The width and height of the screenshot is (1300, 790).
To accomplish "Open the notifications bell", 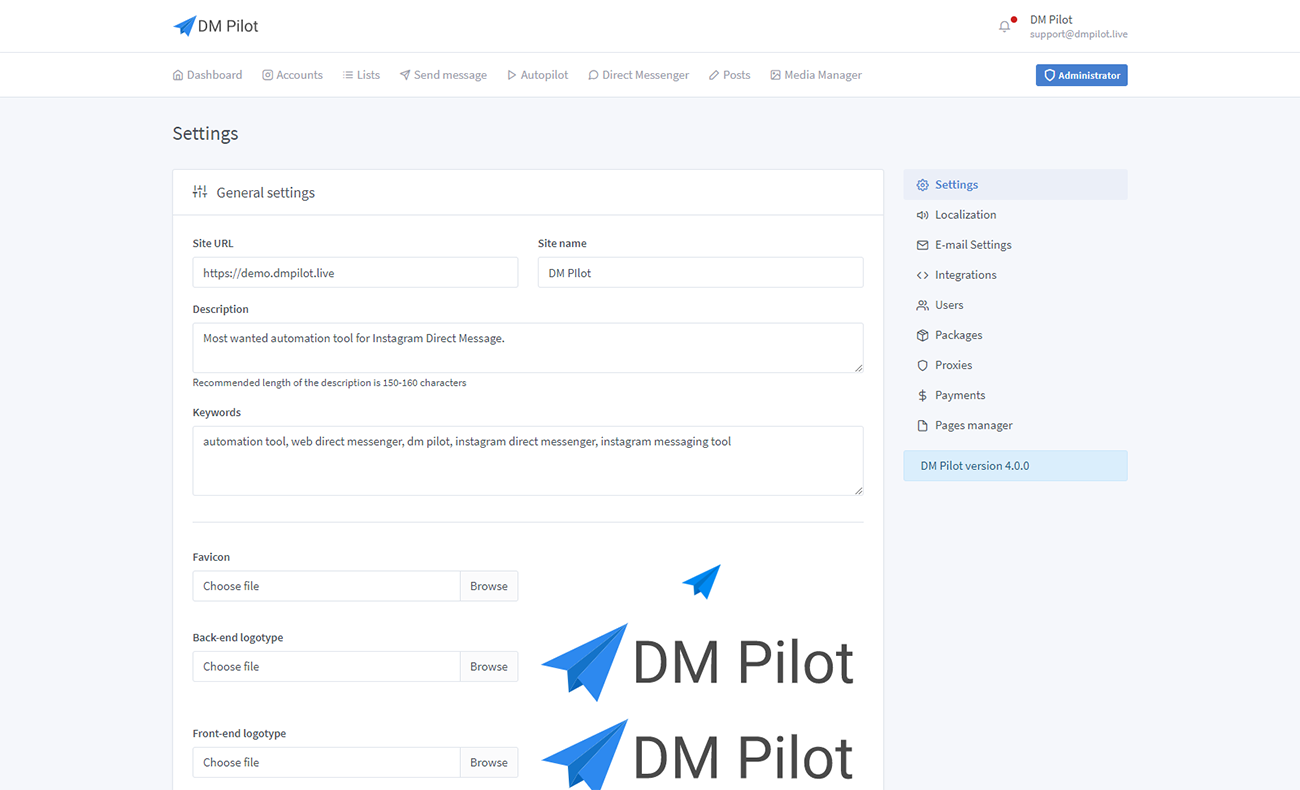I will point(1004,26).
